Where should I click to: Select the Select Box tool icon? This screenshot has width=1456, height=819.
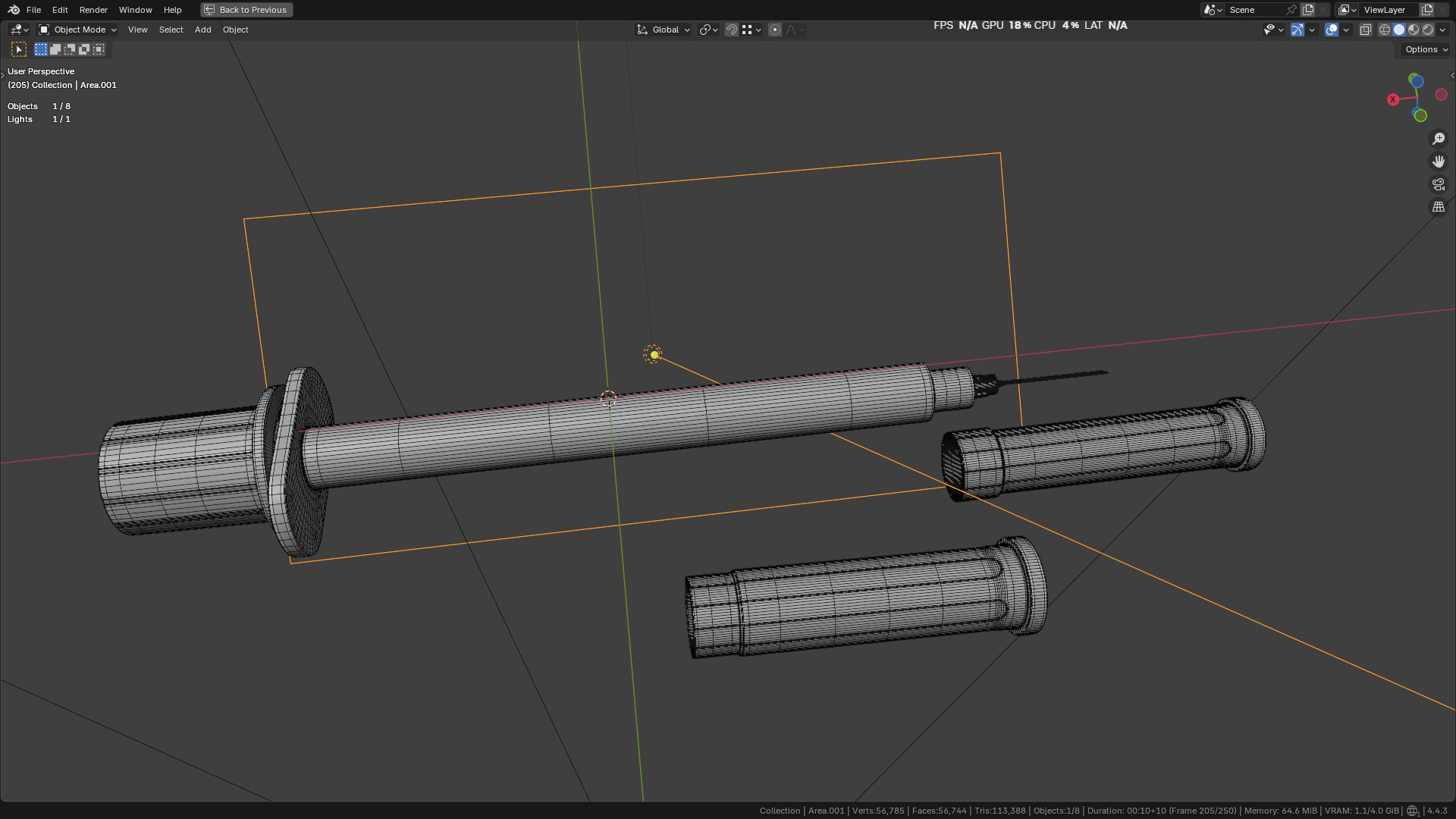(19, 49)
